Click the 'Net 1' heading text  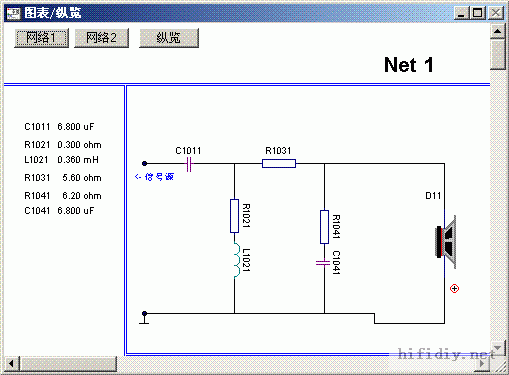[409, 65]
